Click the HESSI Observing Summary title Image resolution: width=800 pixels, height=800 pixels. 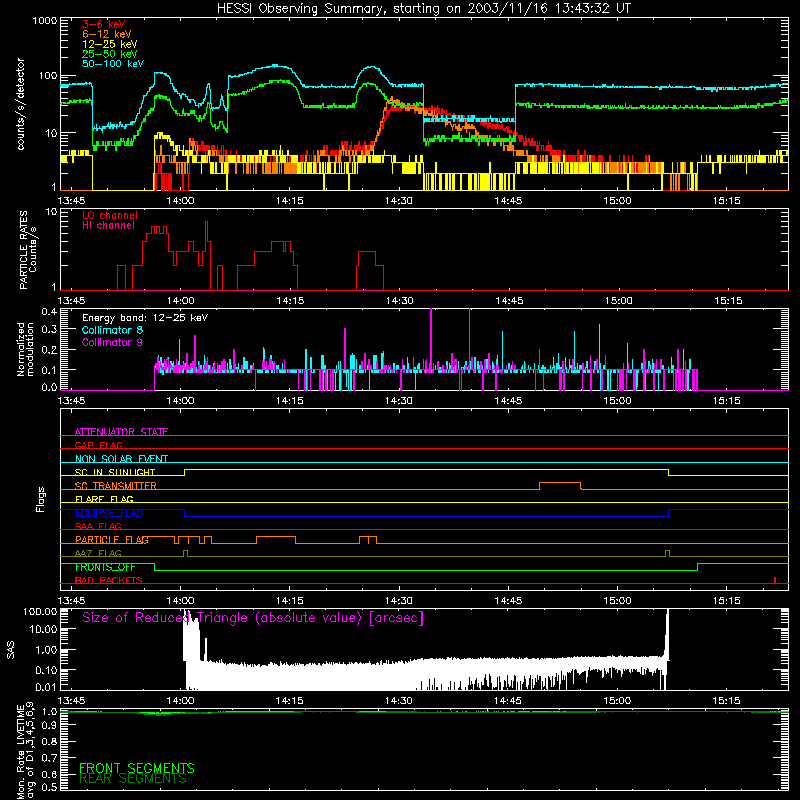(x=424, y=8)
